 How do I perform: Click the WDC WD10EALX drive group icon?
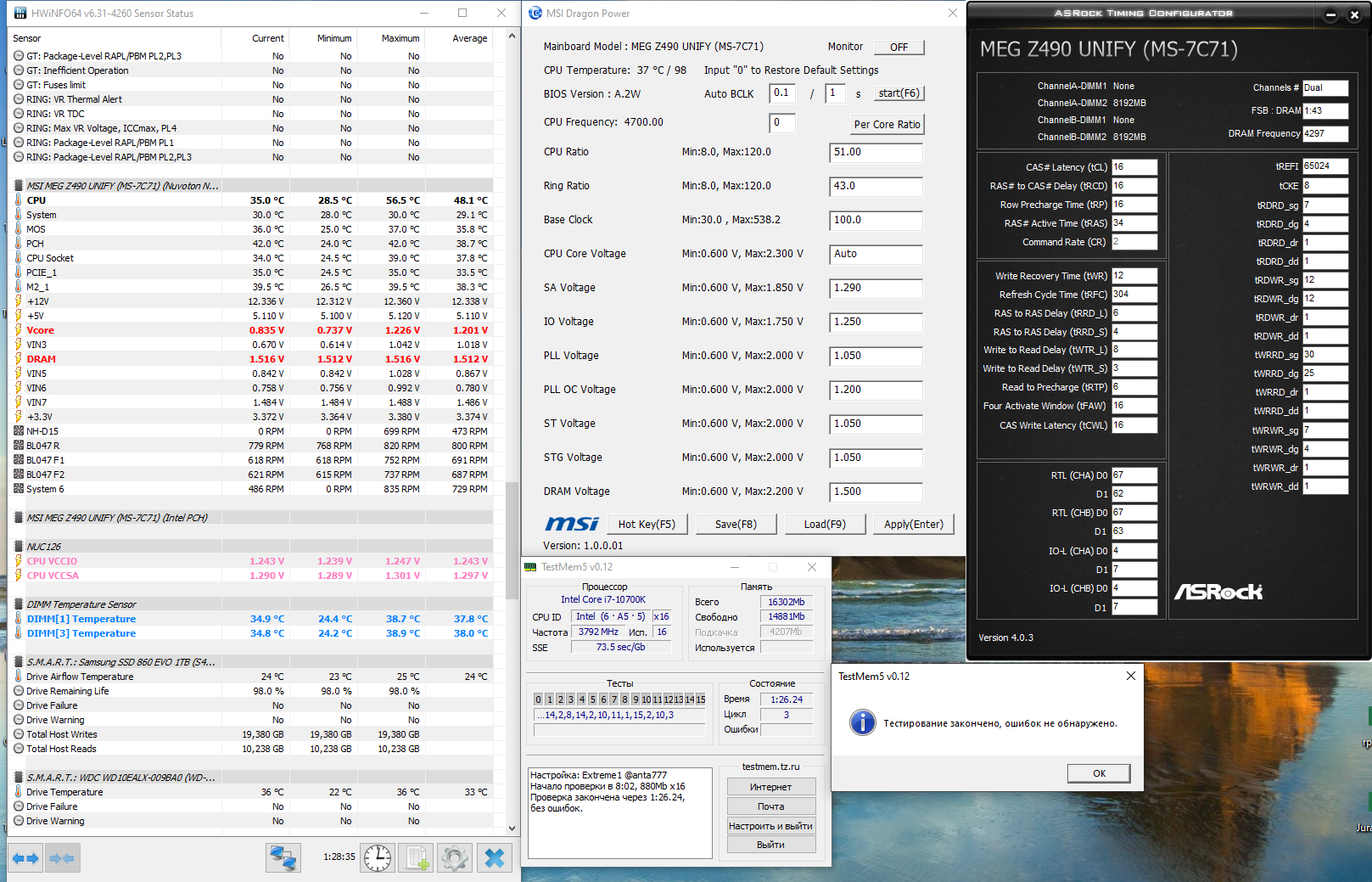pyautogui.click(x=19, y=778)
